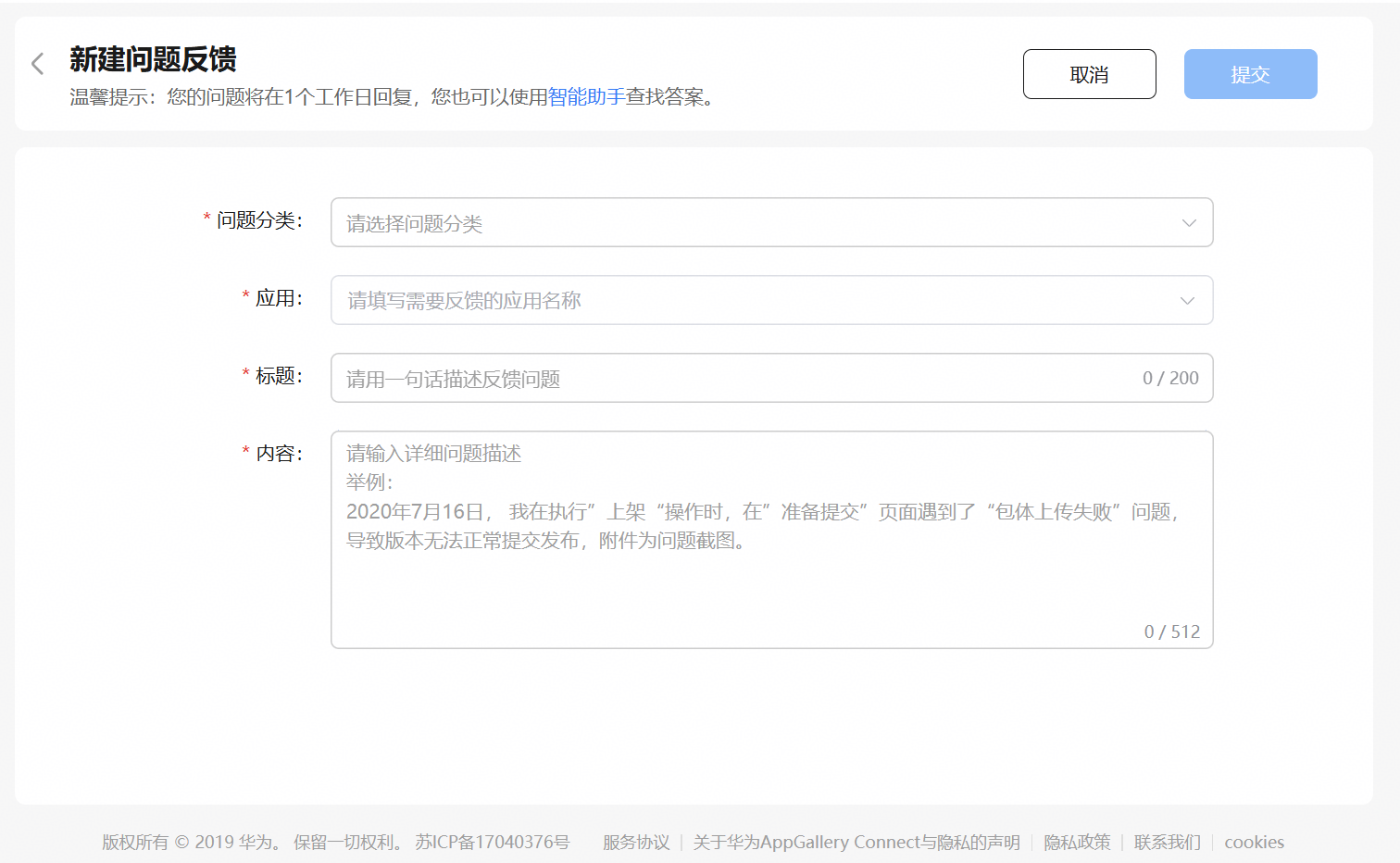The width and height of the screenshot is (1400, 863).
Task: Open the 应用 name dropdown
Action: [x=771, y=300]
